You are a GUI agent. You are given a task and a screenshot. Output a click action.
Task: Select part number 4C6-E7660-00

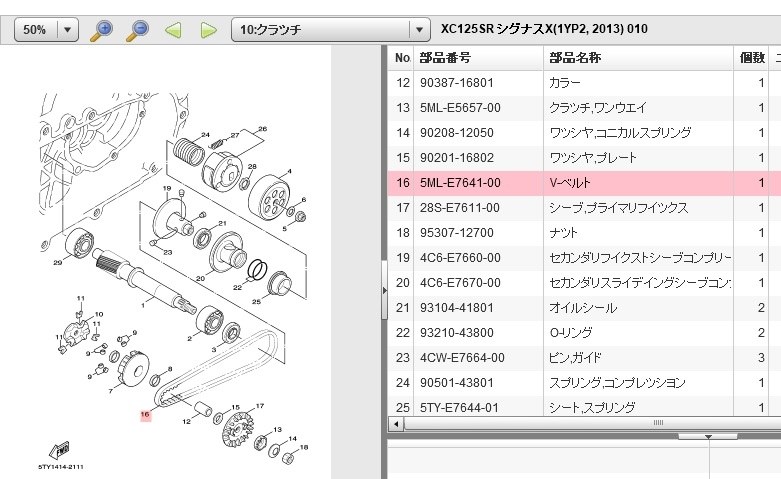pos(460,257)
